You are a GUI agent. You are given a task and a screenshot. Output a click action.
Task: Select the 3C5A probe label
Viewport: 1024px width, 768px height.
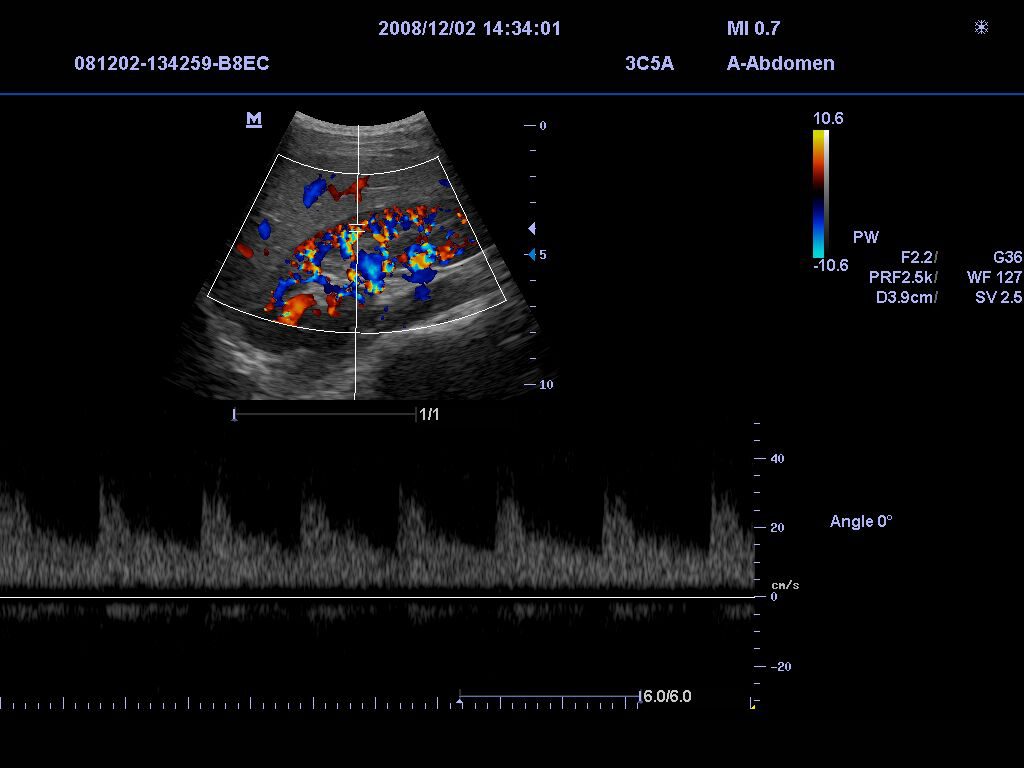pyautogui.click(x=649, y=64)
